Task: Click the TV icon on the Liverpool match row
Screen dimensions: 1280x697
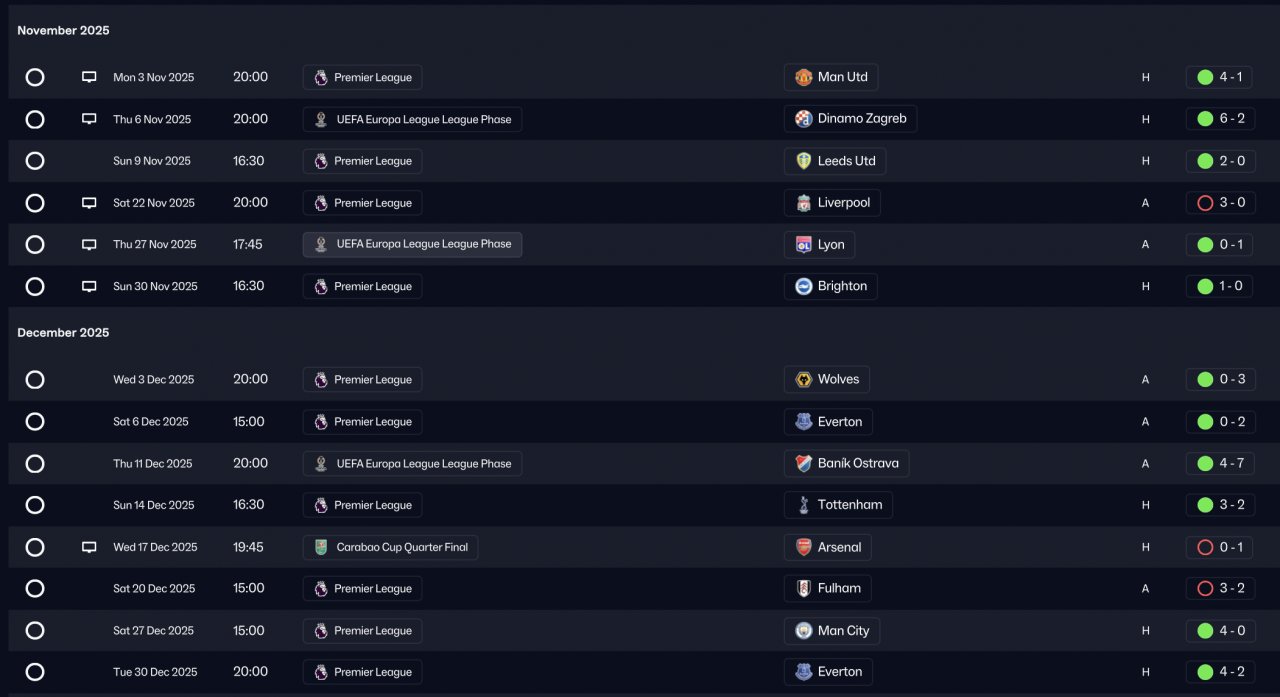Action: pos(89,203)
